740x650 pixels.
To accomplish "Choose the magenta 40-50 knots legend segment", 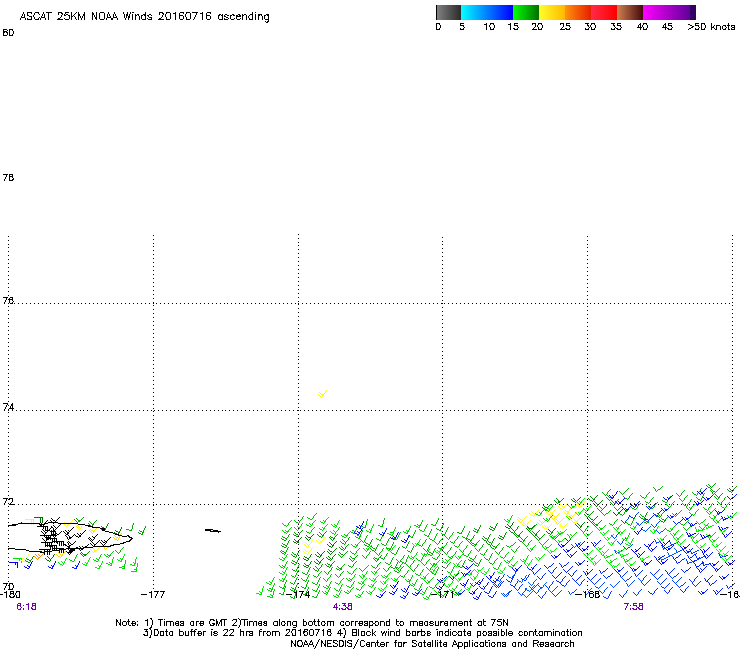I will click(669, 12).
